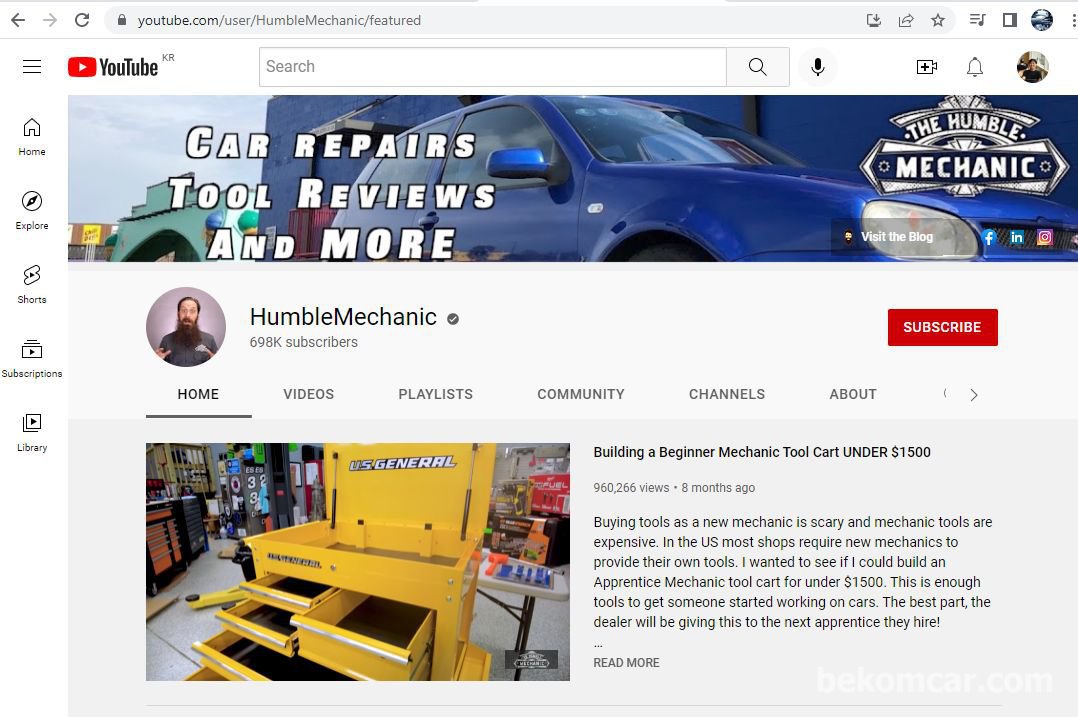Reload the page with the refresh icon
This screenshot has height=717, width=1078.
point(82,20)
